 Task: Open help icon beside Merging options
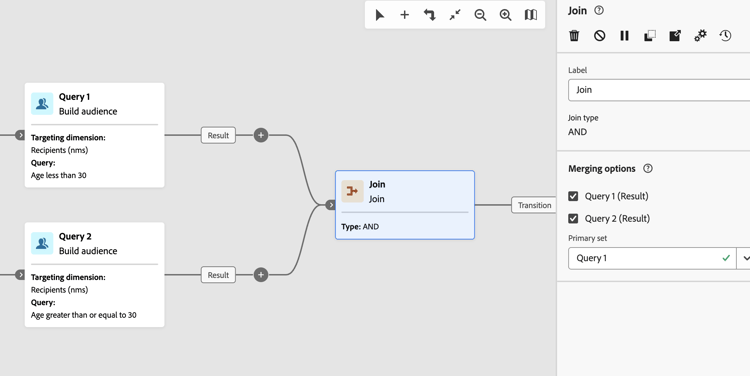(x=648, y=168)
